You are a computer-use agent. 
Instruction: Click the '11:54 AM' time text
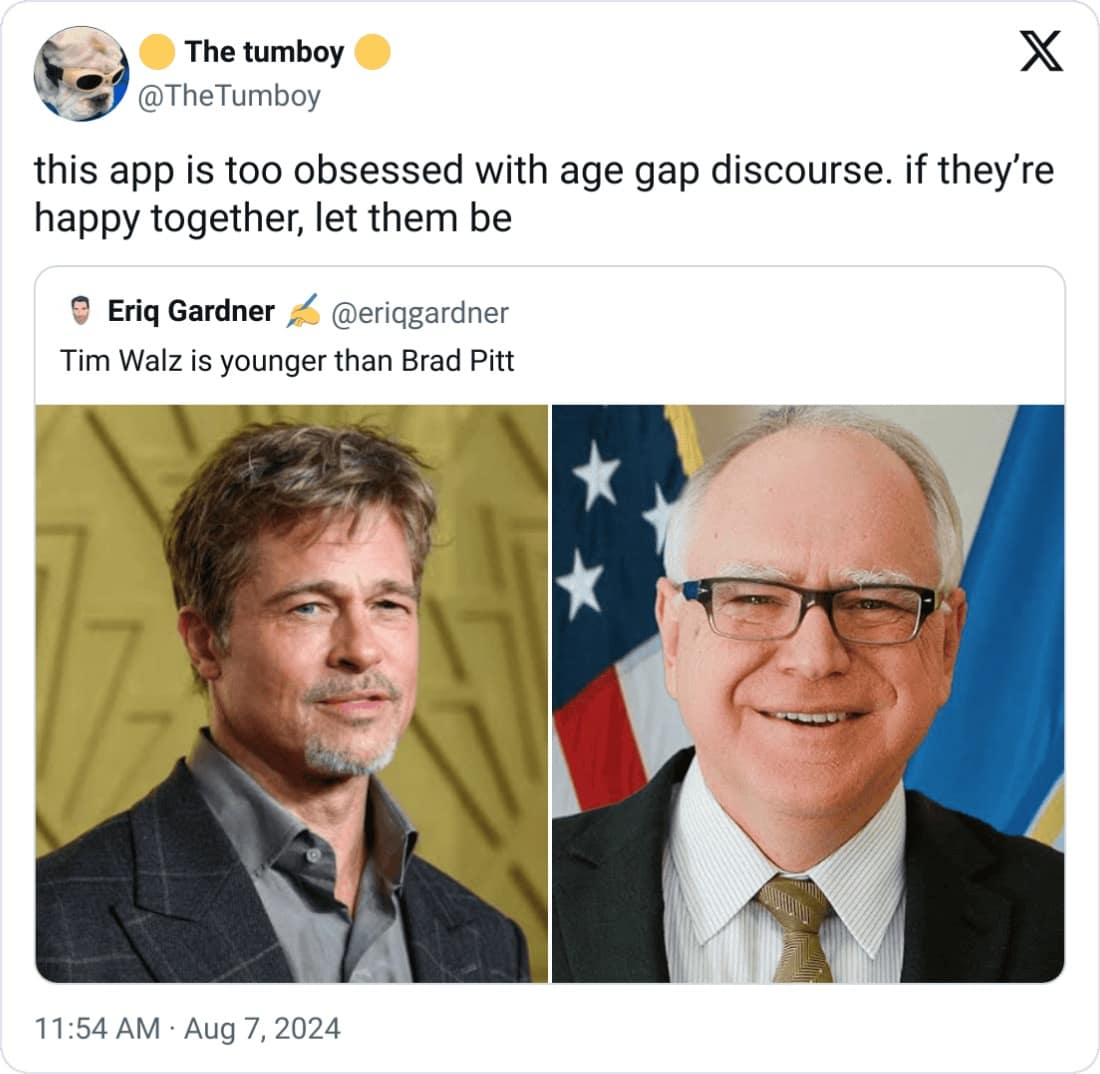click(97, 1028)
